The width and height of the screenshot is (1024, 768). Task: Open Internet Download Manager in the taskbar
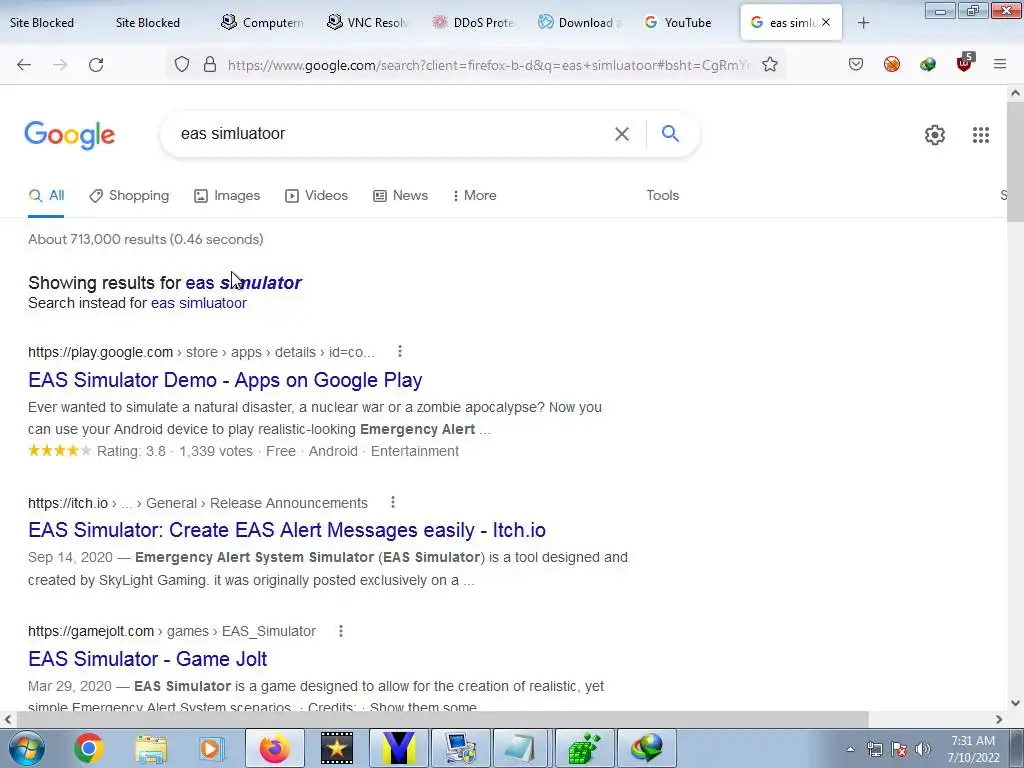[647, 748]
